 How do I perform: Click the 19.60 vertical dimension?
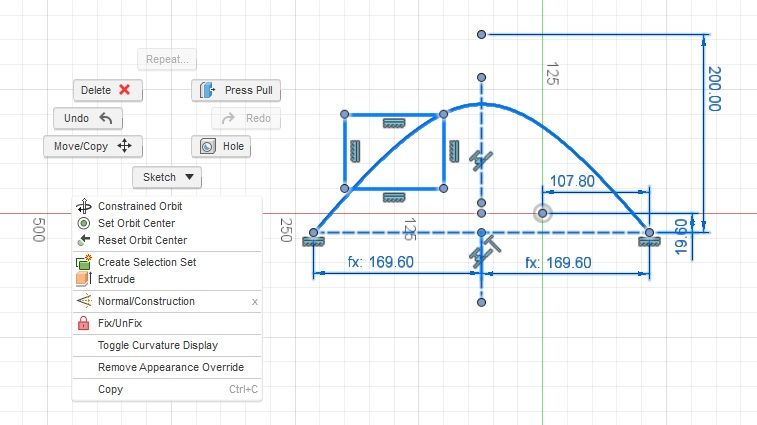tap(680, 237)
